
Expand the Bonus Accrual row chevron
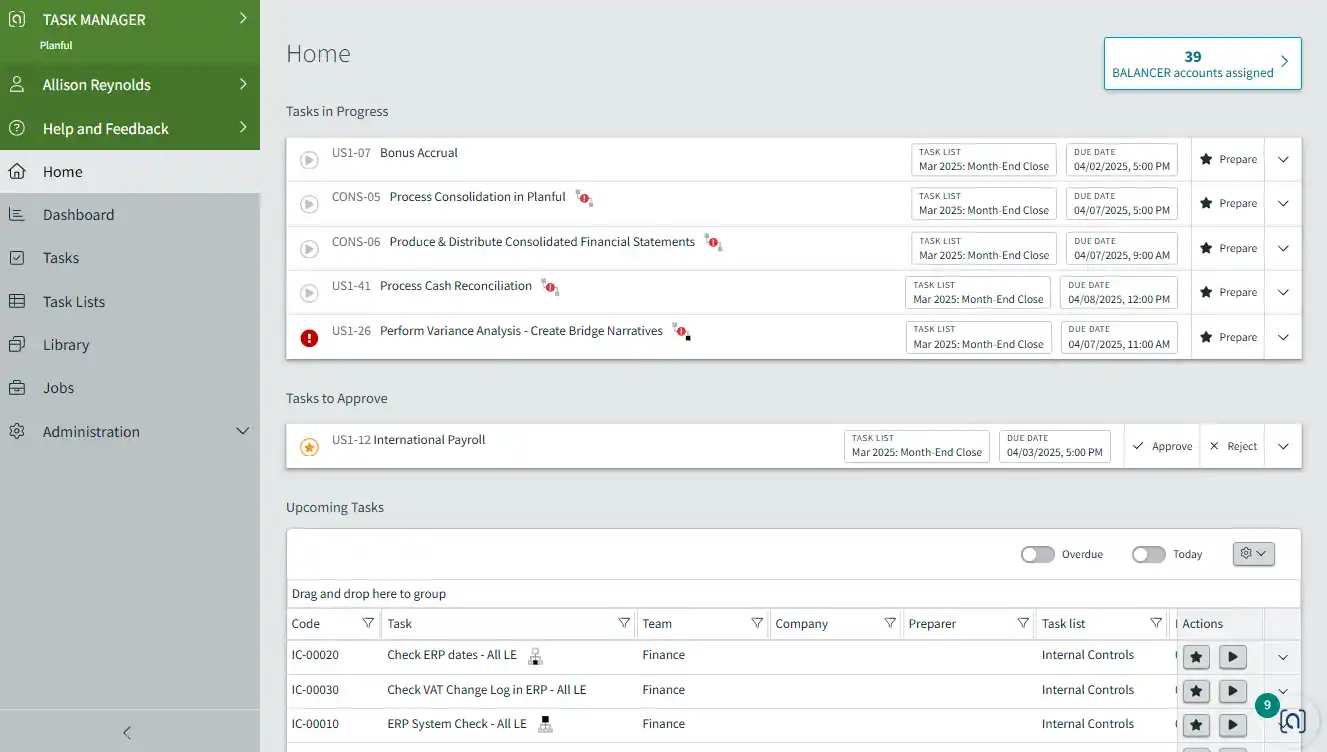[1282, 159]
